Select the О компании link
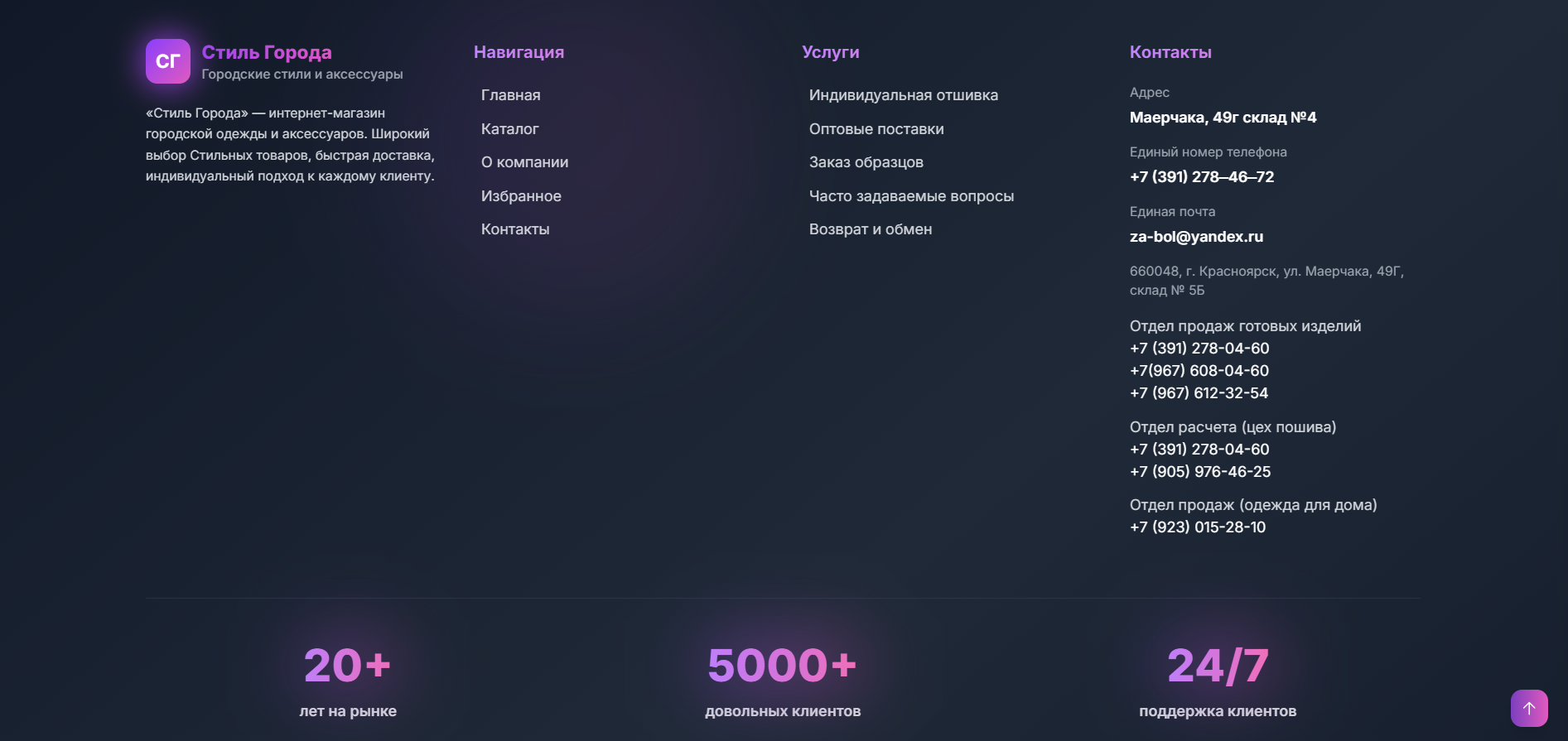The width and height of the screenshot is (1568, 741). coord(524,162)
